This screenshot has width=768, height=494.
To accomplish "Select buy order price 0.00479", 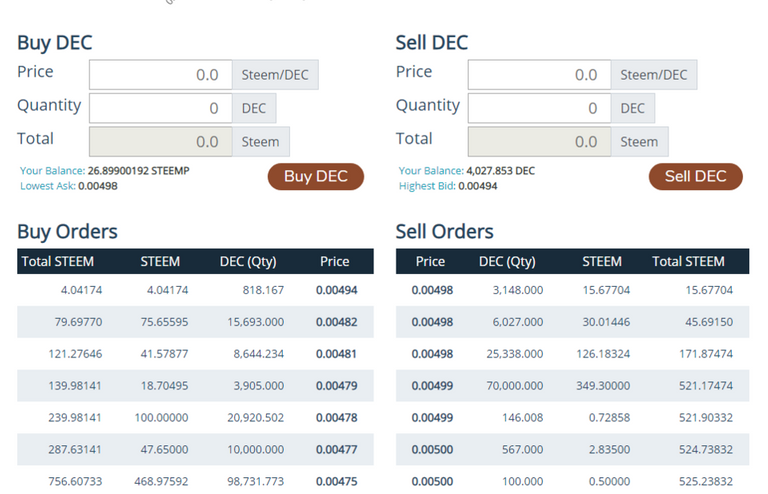I will (336, 386).
